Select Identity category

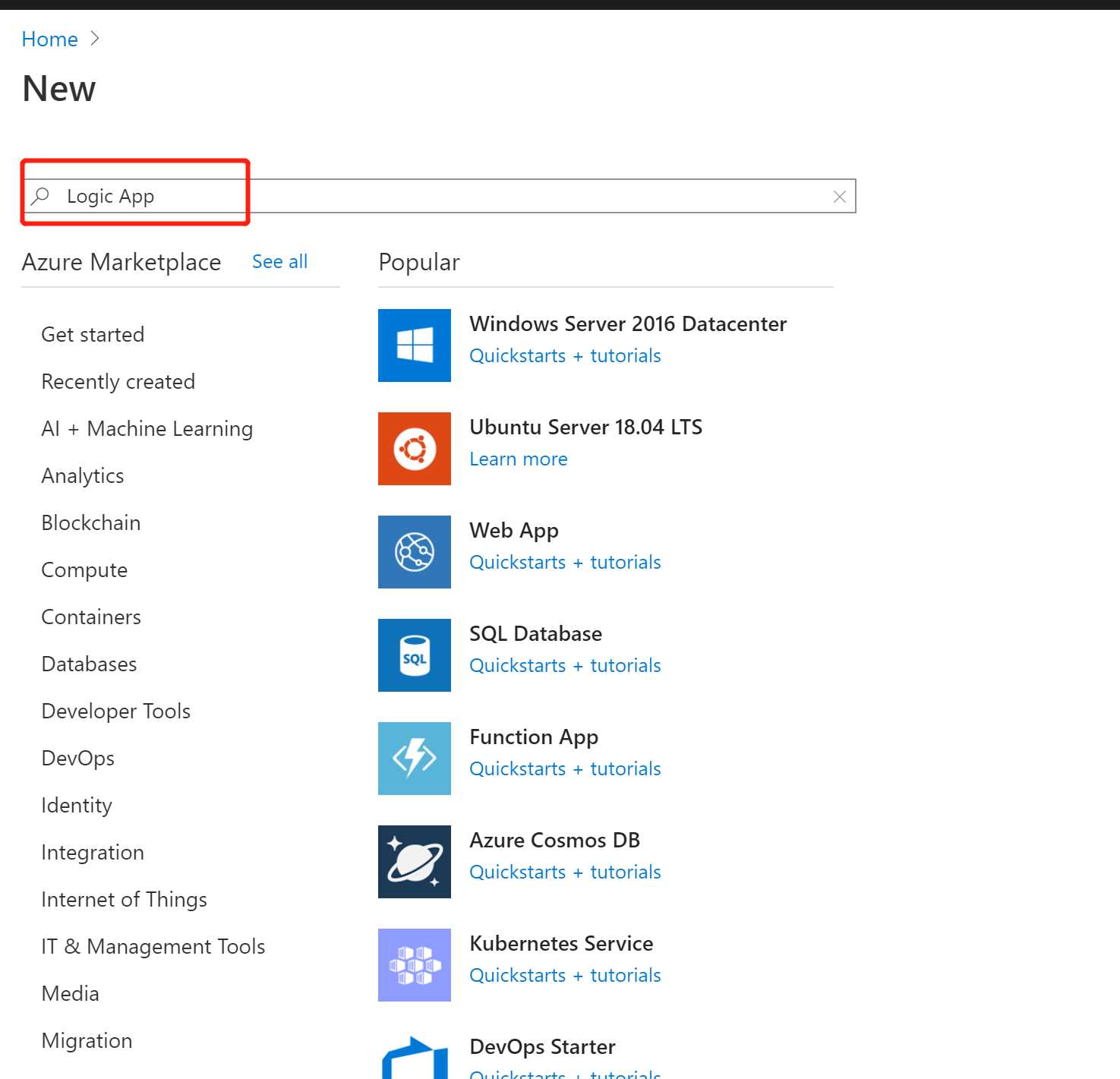coord(77,806)
